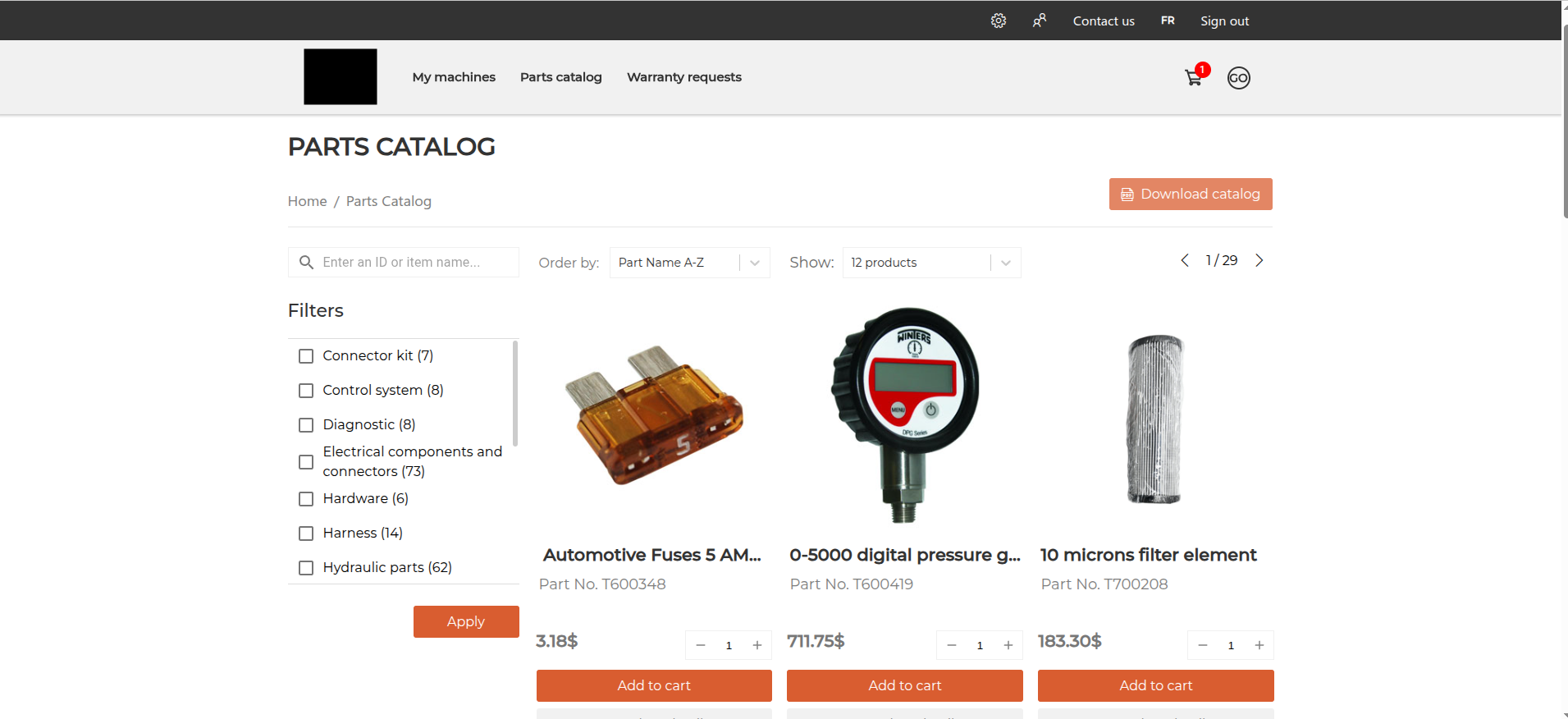Increase quantity for Automotive Fuses
Screen dimensions: 1568x719
[757, 645]
